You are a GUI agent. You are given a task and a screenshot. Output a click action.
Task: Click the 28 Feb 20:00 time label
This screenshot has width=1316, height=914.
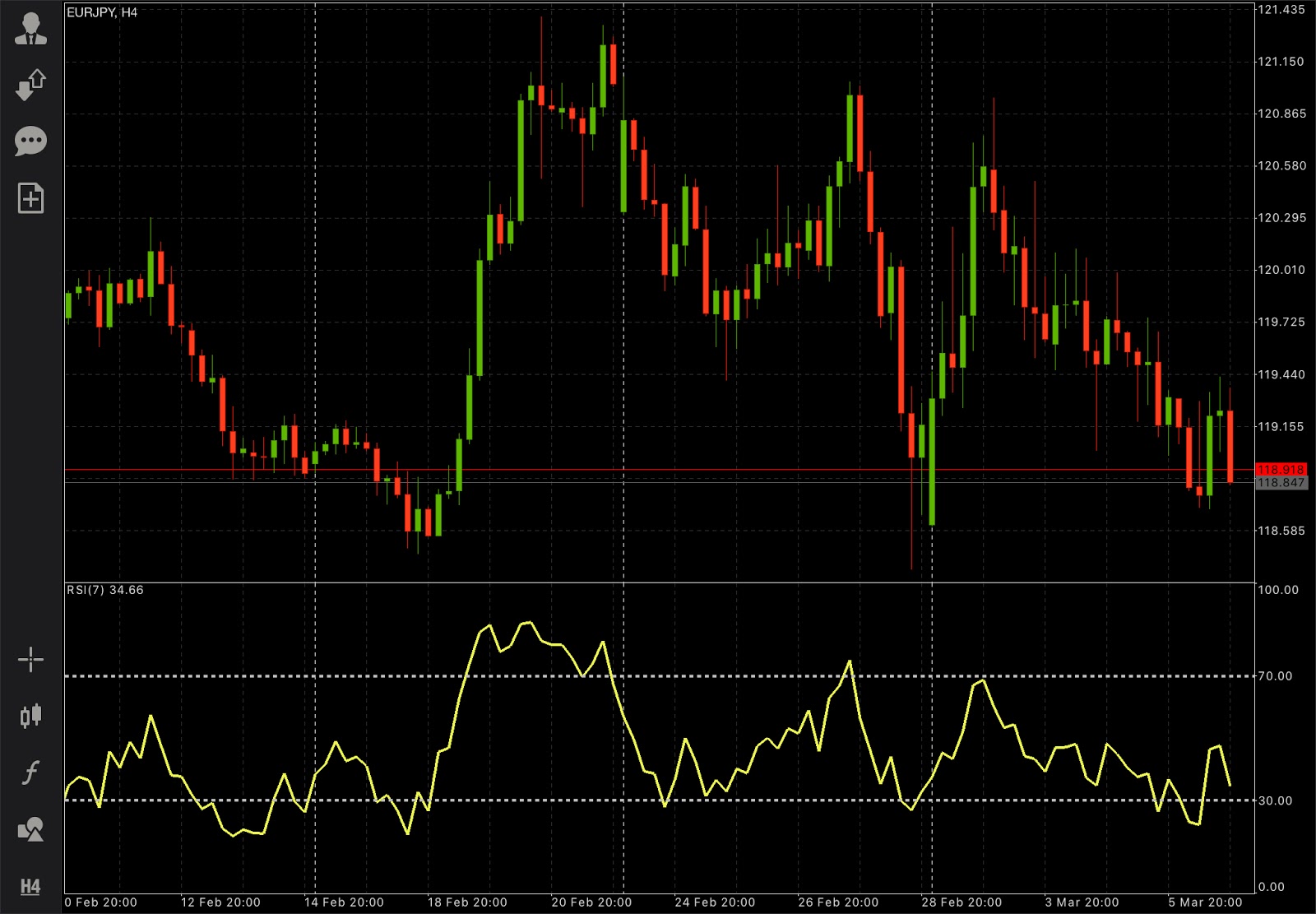(x=962, y=902)
